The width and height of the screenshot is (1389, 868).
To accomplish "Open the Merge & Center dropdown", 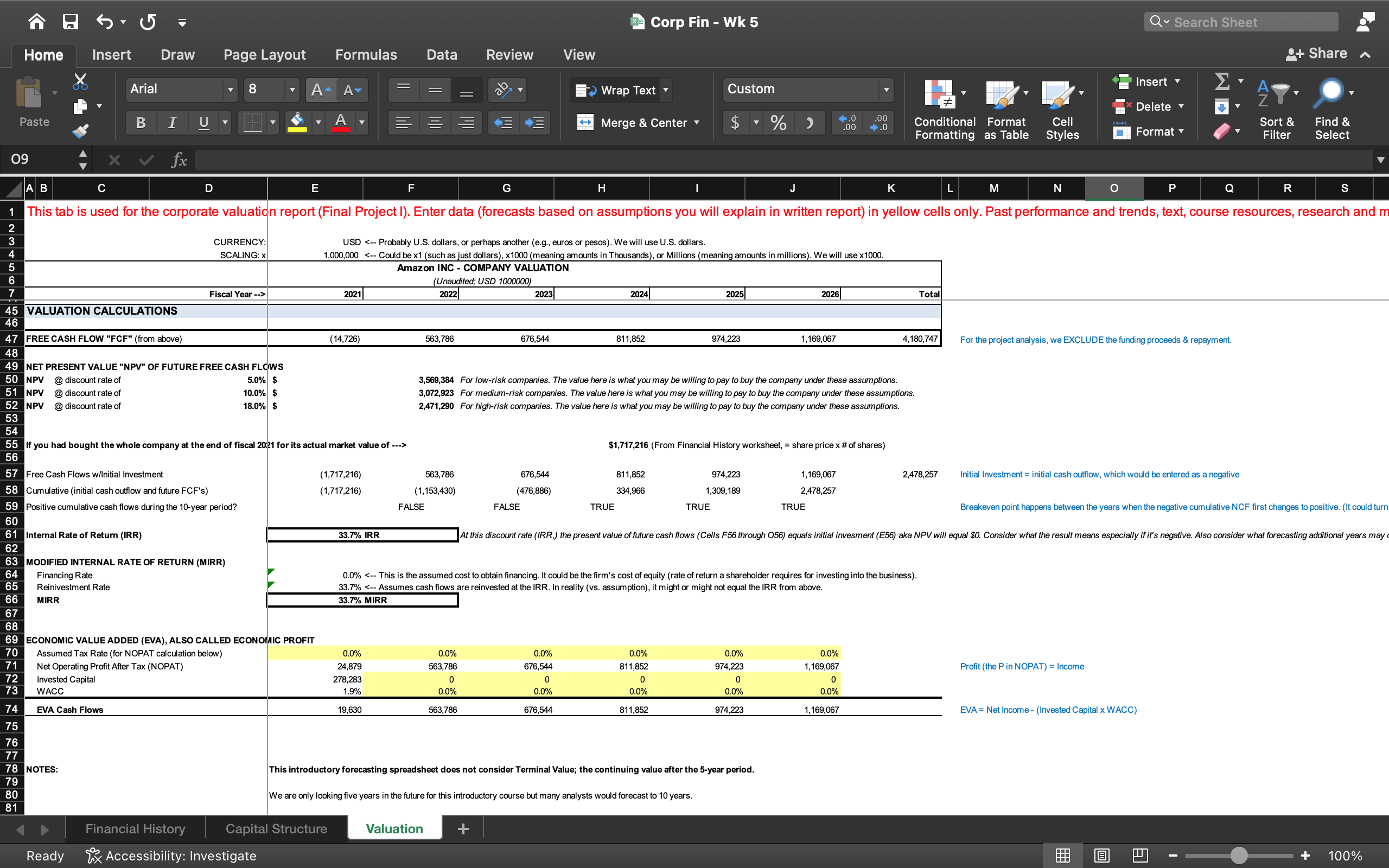I will pos(698,122).
